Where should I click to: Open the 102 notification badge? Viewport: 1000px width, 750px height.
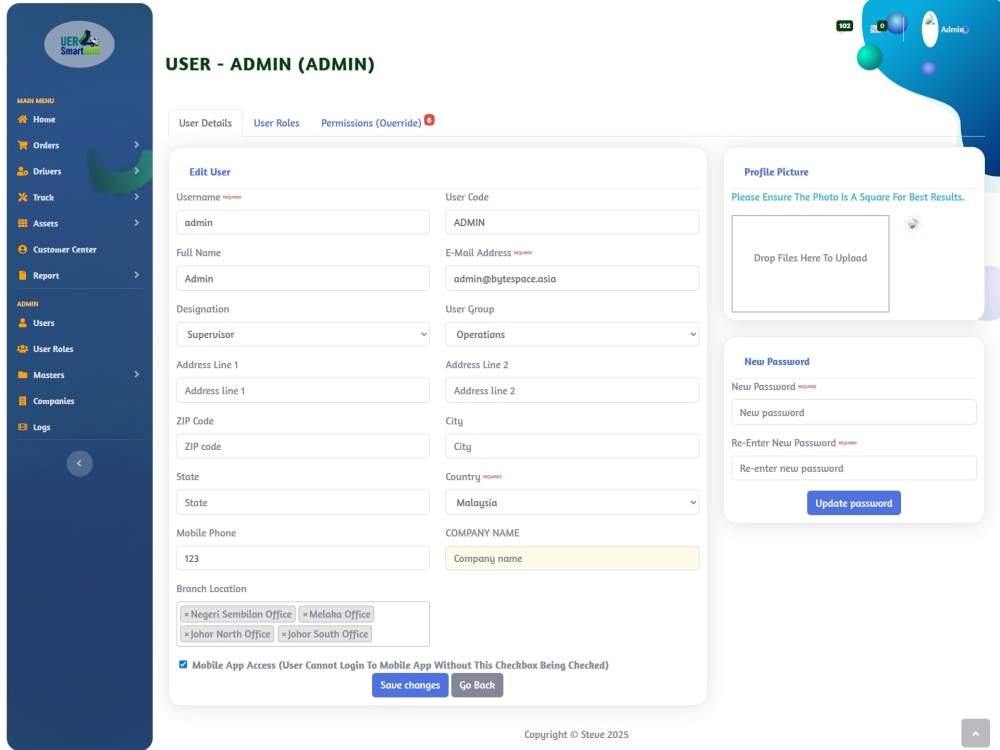[844, 26]
